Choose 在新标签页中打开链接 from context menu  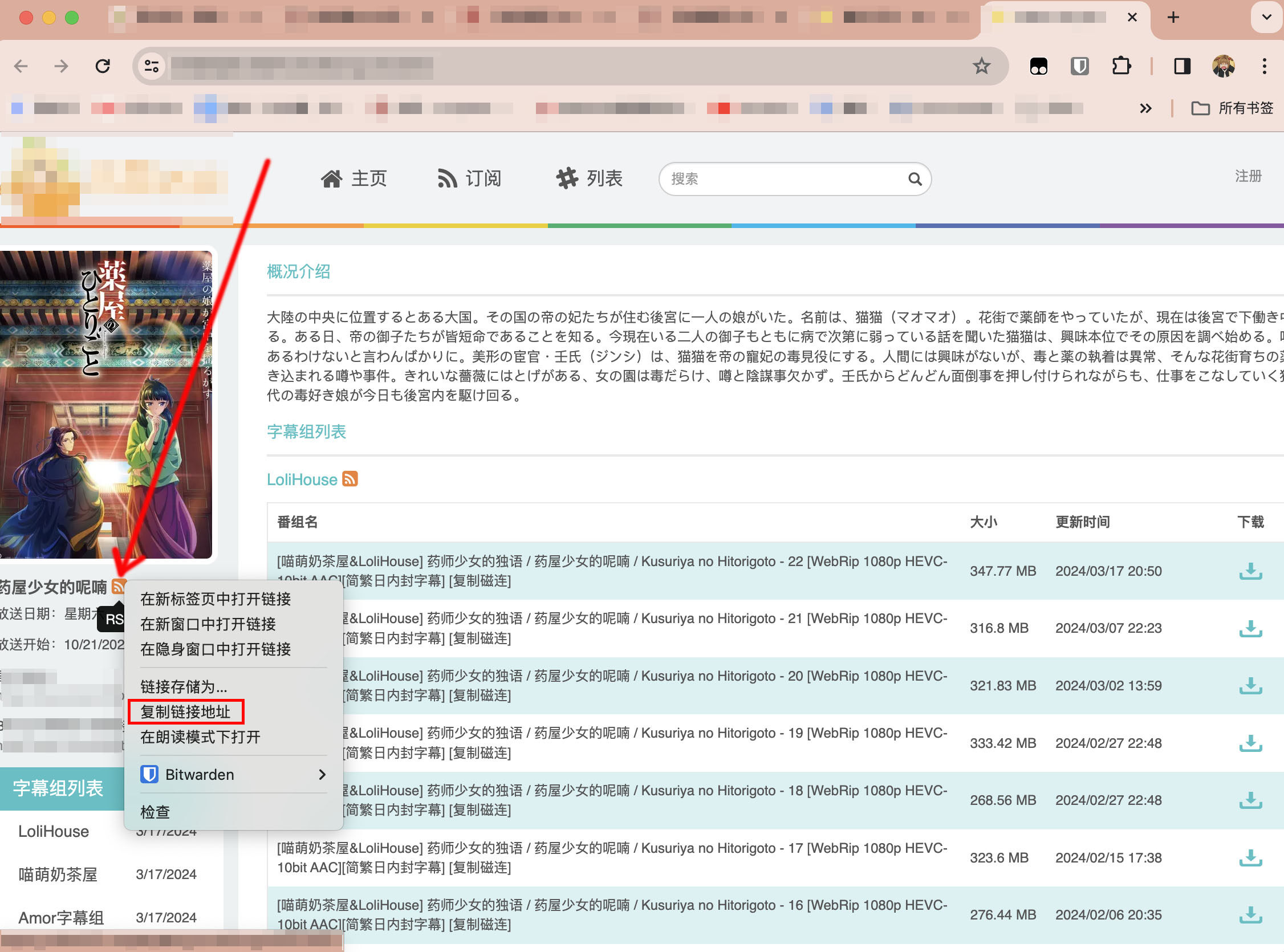tap(216, 599)
